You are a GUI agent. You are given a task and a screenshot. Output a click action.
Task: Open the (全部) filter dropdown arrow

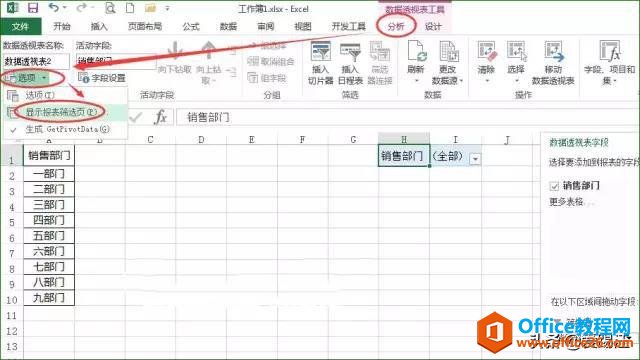(475, 159)
